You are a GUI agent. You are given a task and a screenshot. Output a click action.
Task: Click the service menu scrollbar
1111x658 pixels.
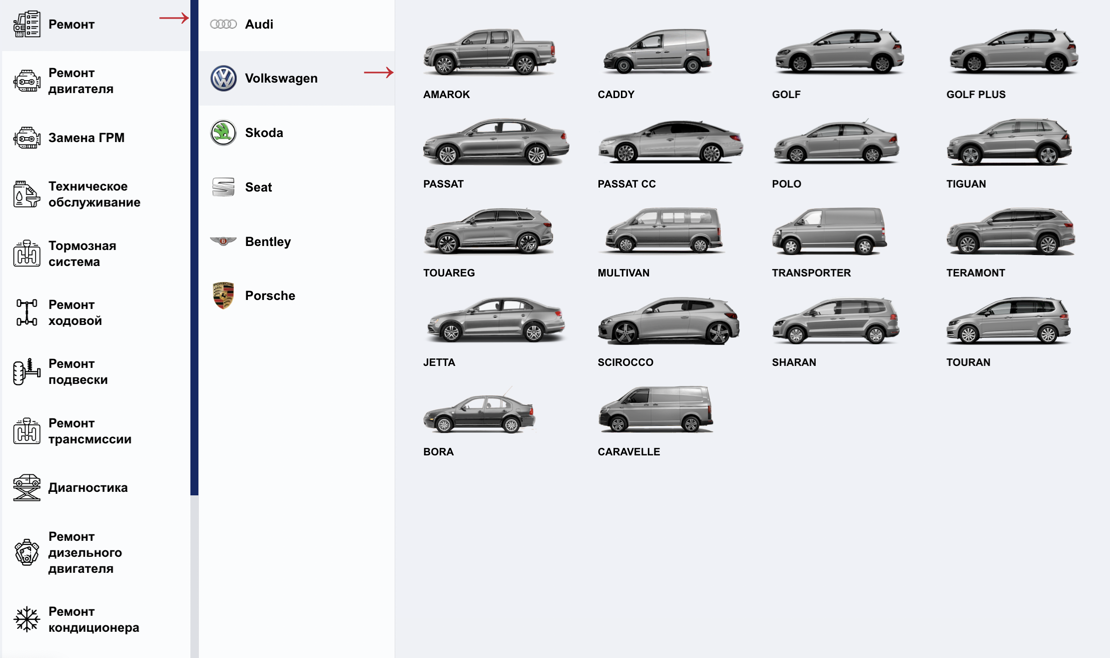click(x=194, y=248)
